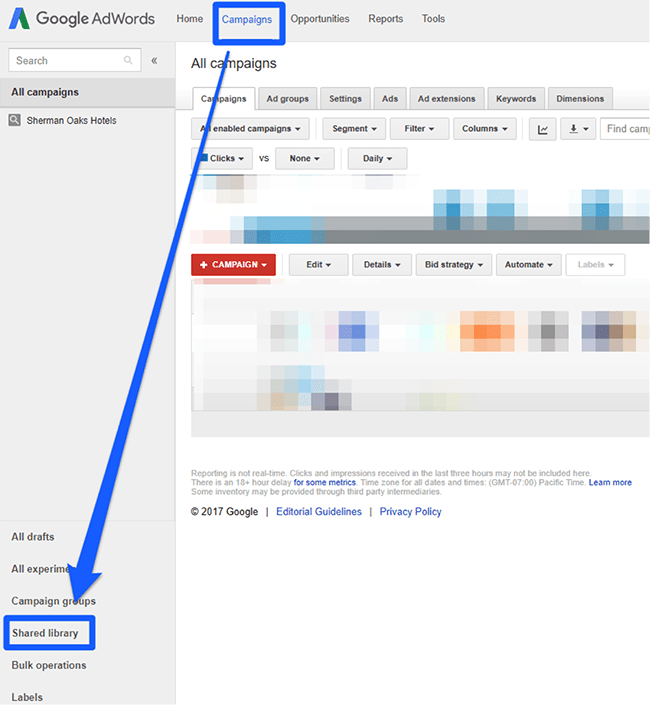Open Campaign groups in sidebar

click(53, 601)
